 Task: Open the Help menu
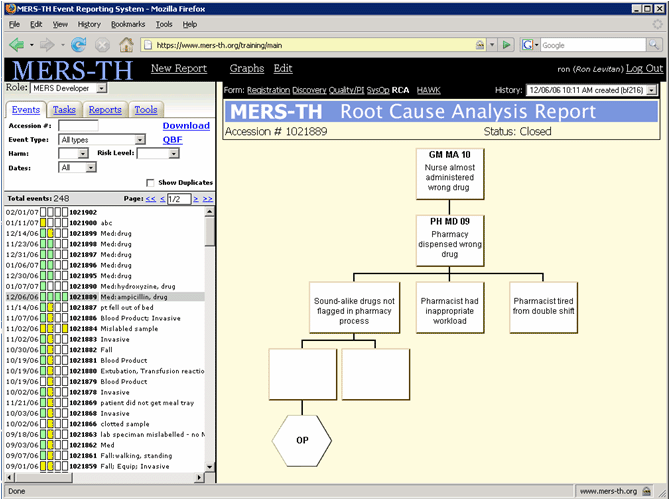190,24
